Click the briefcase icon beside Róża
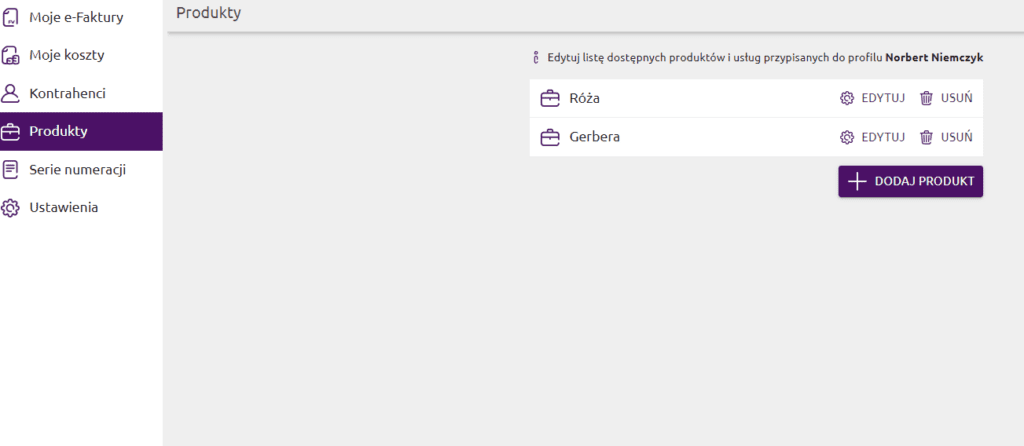 pos(550,98)
